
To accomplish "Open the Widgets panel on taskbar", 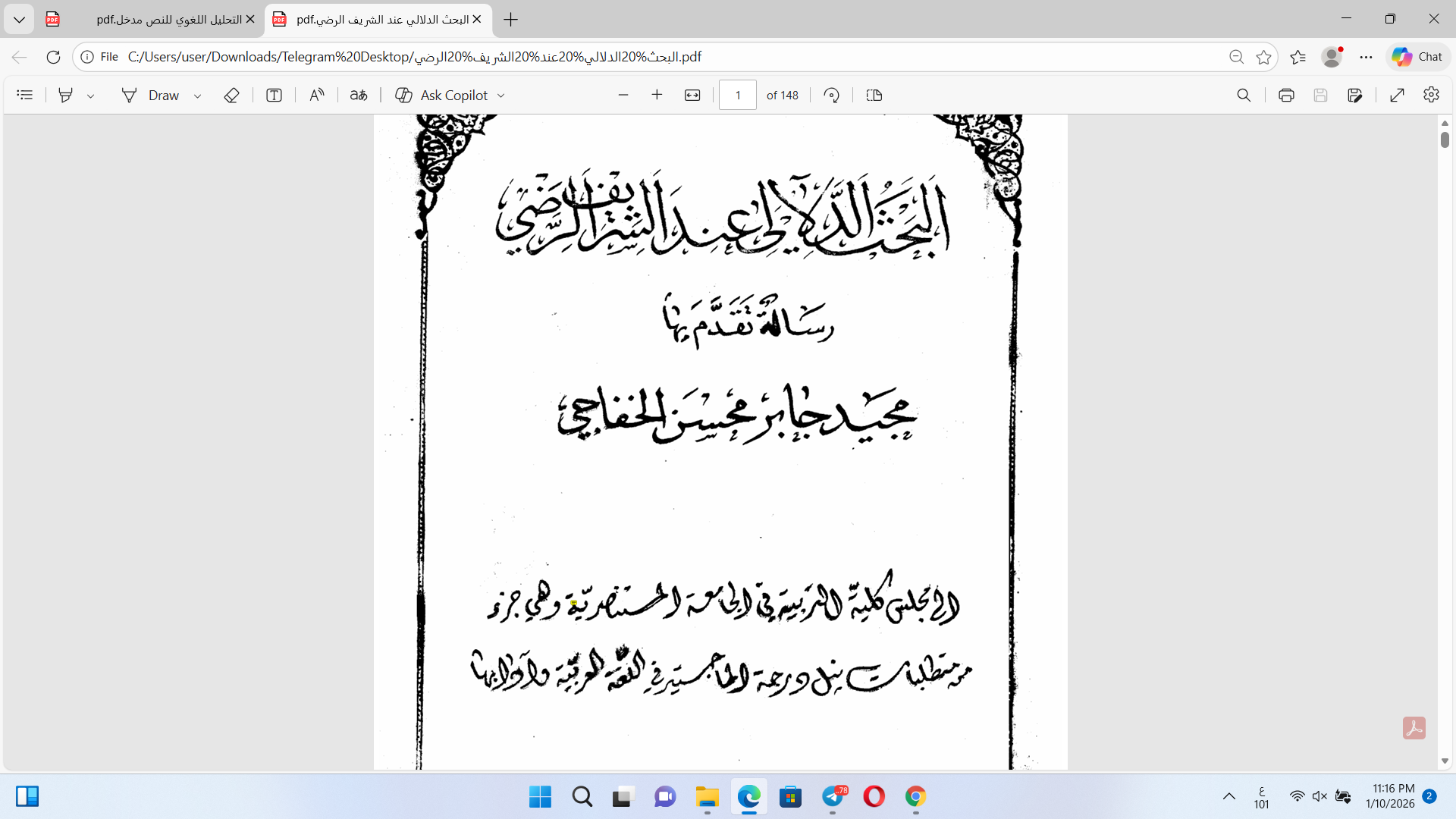I will 27,796.
